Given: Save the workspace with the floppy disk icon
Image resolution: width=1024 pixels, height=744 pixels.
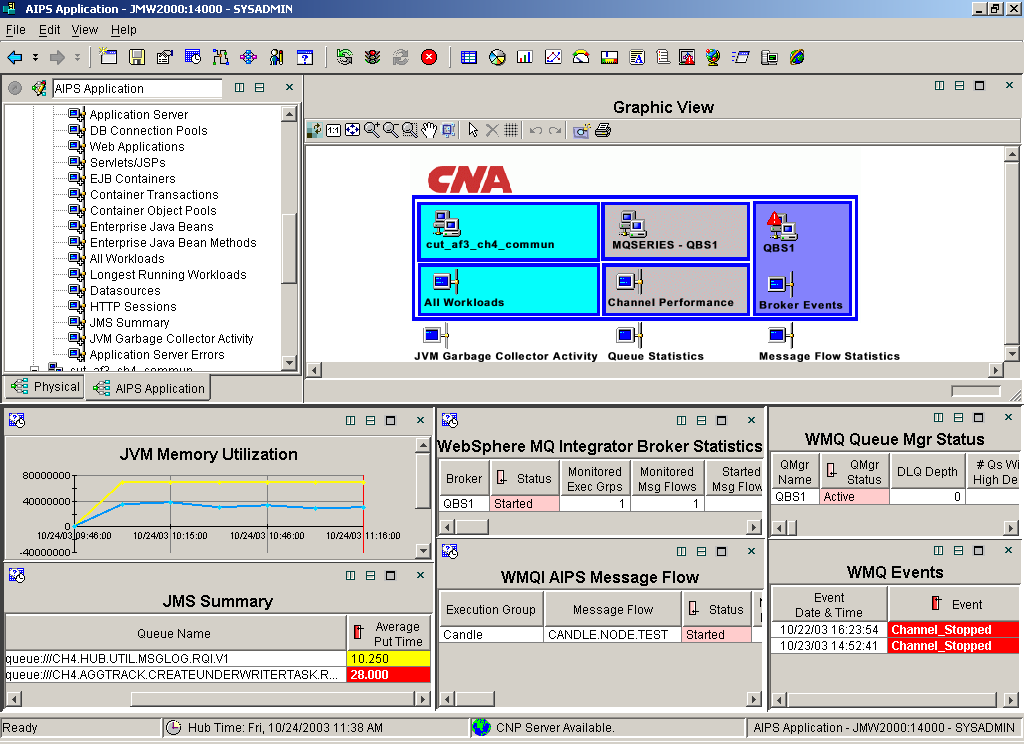Looking at the screenshot, I should (x=136, y=57).
